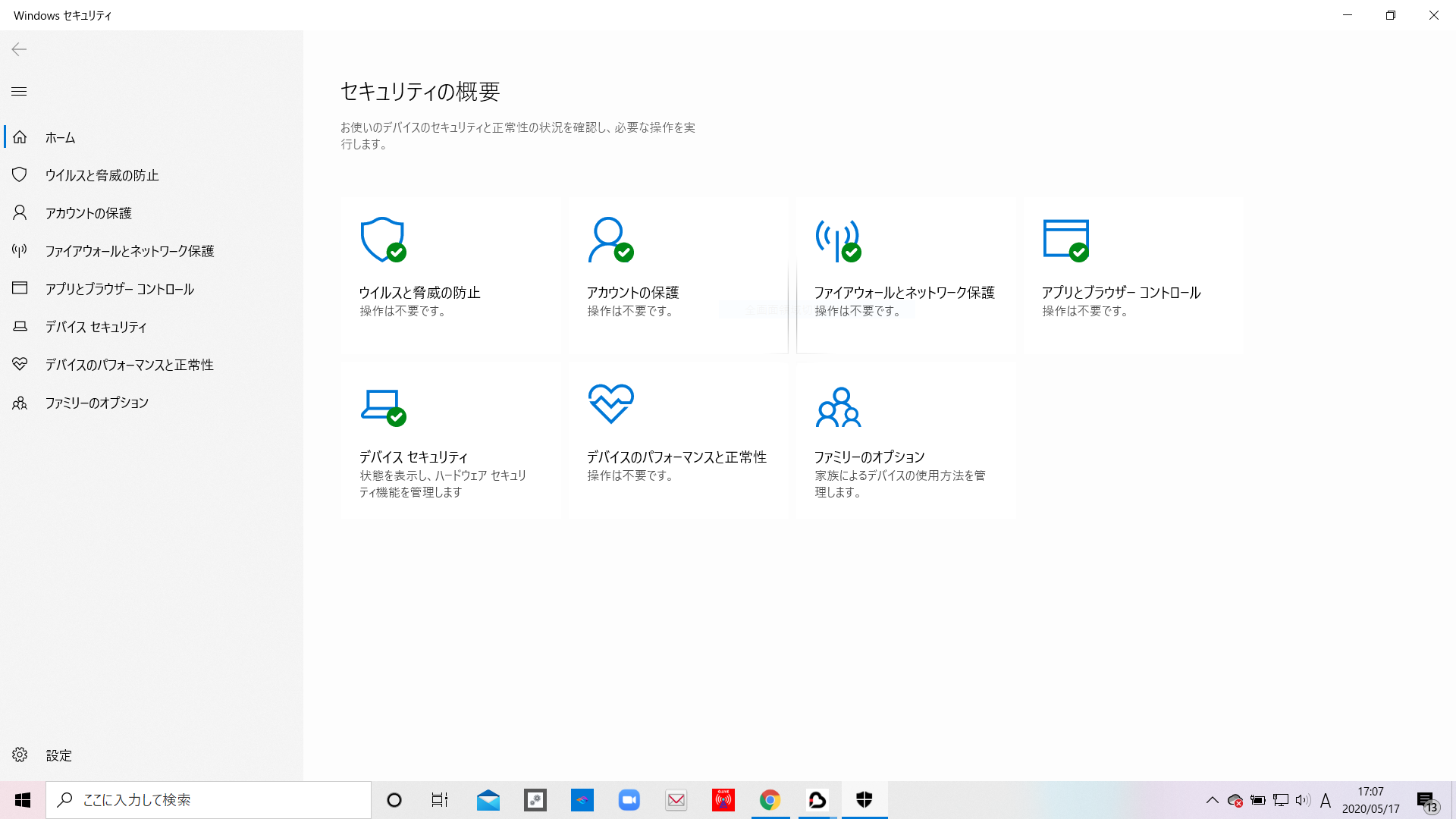Open the family options people tile icon
The height and width of the screenshot is (819, 1456).
point(838,406)
